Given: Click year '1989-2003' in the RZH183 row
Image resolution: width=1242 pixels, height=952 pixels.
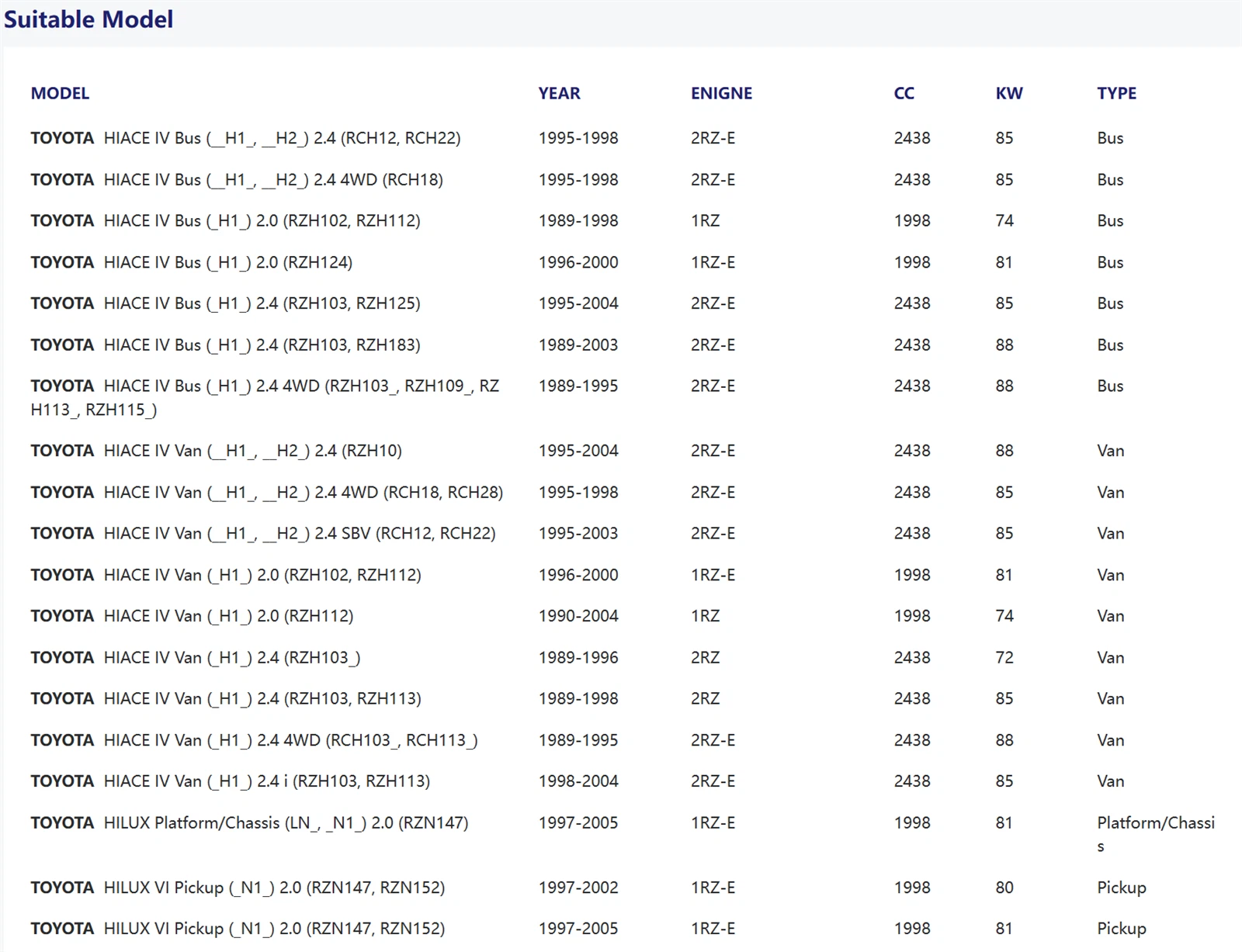Looking at the screenshot, I should [x=578, y=345].
